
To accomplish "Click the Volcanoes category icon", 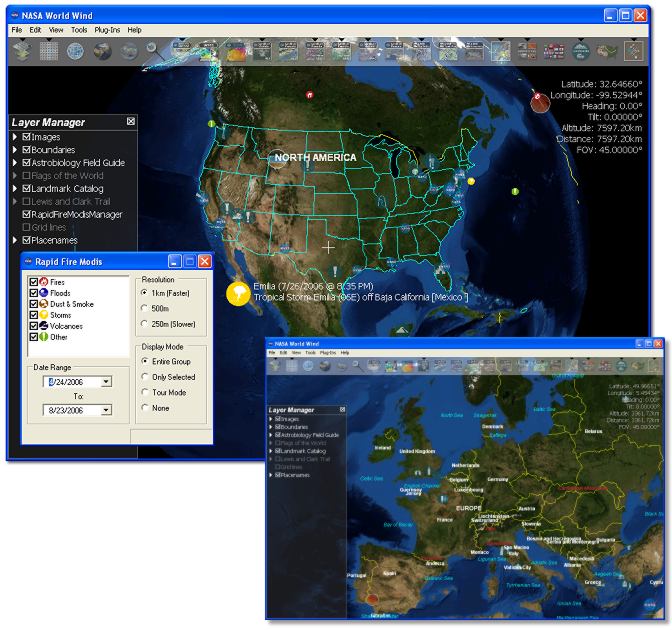I will pyautogui.click(x=44, y=326).
